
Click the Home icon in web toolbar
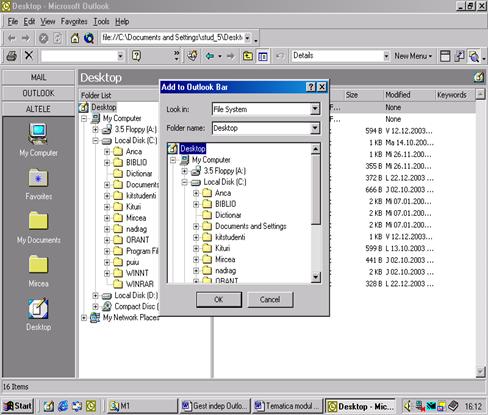pyautogui.click(x=75, y=38)
